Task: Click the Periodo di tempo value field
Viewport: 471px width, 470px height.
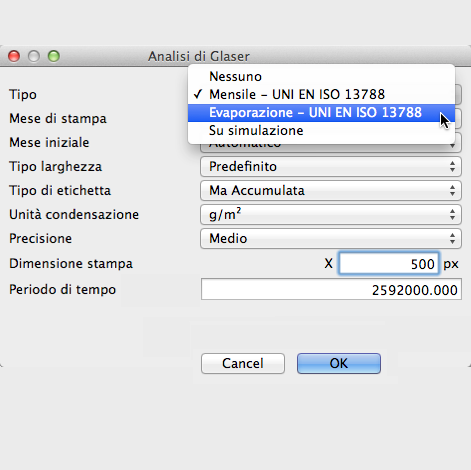Action: pyautogui.click(x=331, y=289)
